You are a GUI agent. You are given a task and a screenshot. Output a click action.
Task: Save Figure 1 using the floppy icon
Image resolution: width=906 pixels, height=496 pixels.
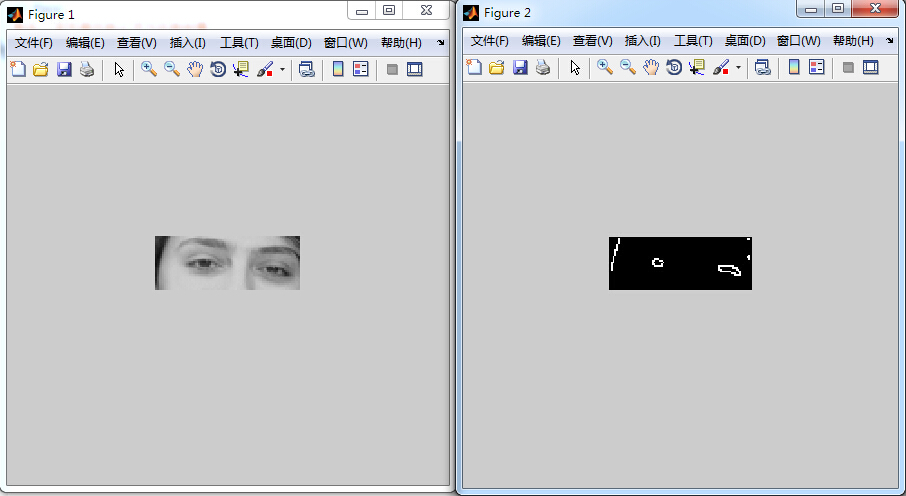click(64, 69)
